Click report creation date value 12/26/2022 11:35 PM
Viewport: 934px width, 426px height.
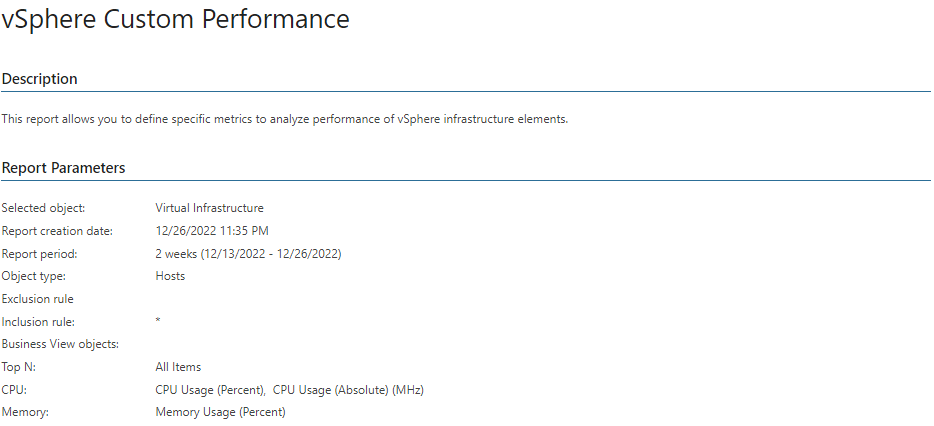click(x=211, y=231)
